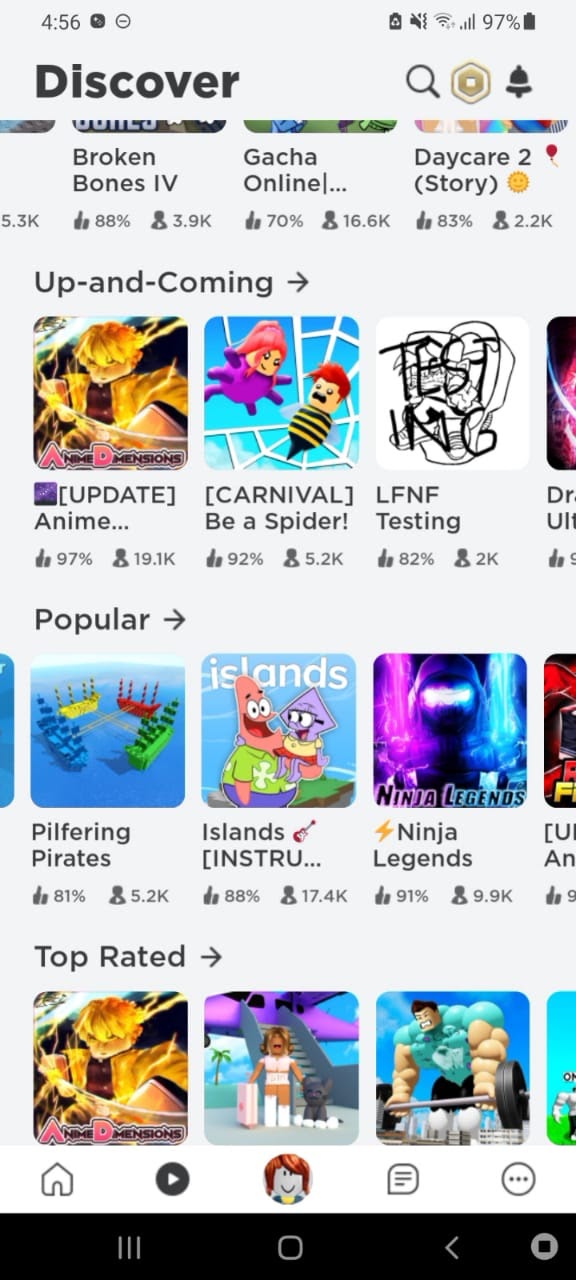Tap the Android back navigation button
This screenshot has width=576, height=1280.
pos(451,1246)
